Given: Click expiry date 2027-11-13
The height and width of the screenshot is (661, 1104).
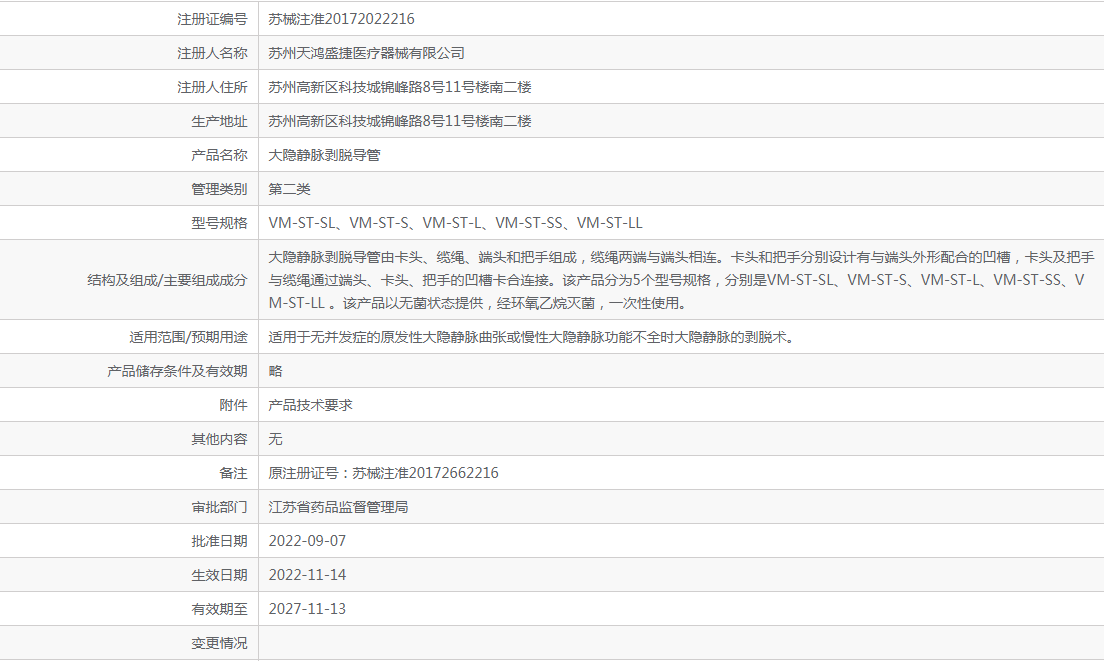Looking at the screenshot, I should (x=307, y=609).
